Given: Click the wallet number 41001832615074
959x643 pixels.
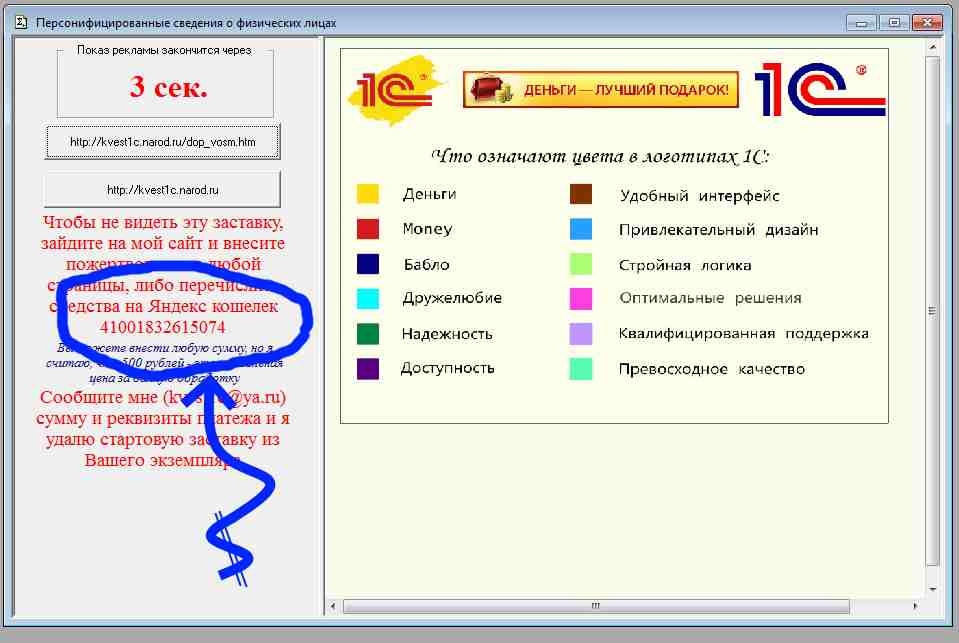Looking at the screenshot, I should [163, 327].
